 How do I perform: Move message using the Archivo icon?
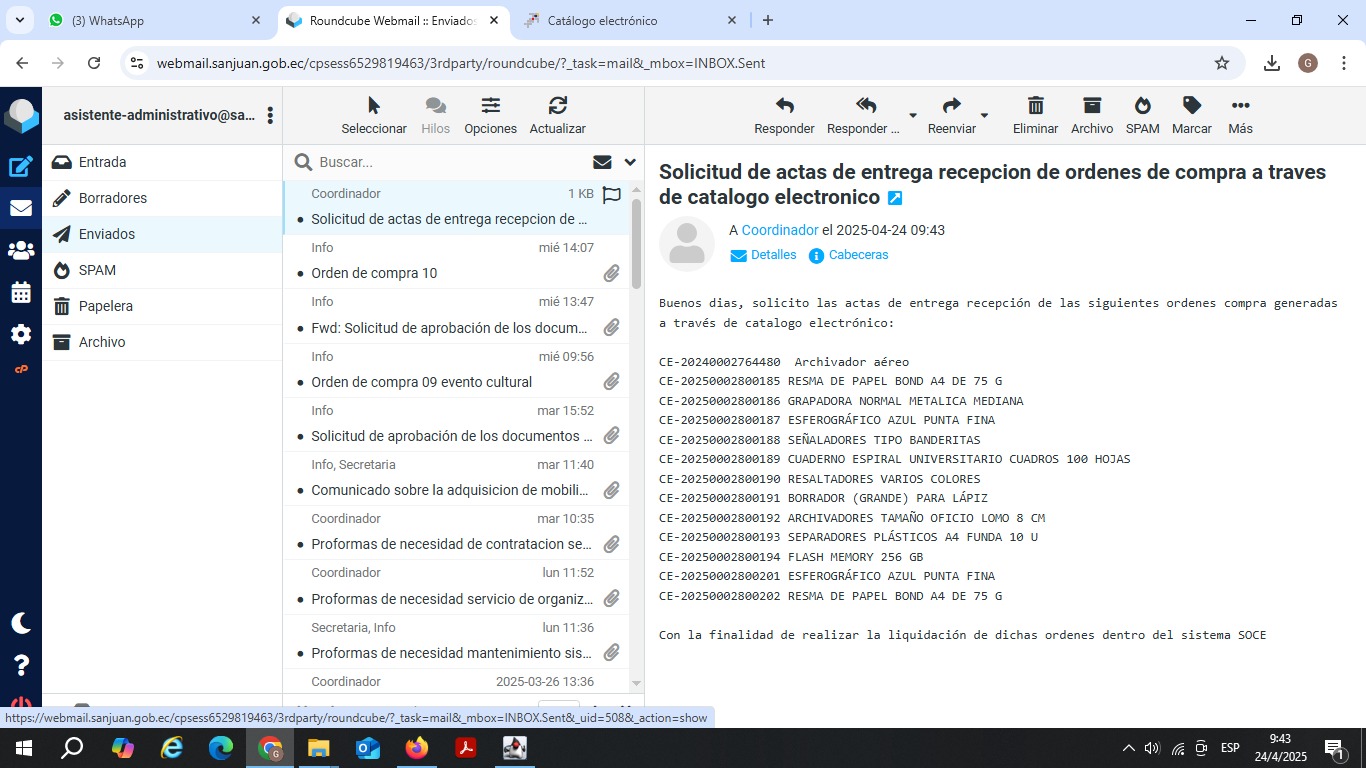coord(1091,106)
